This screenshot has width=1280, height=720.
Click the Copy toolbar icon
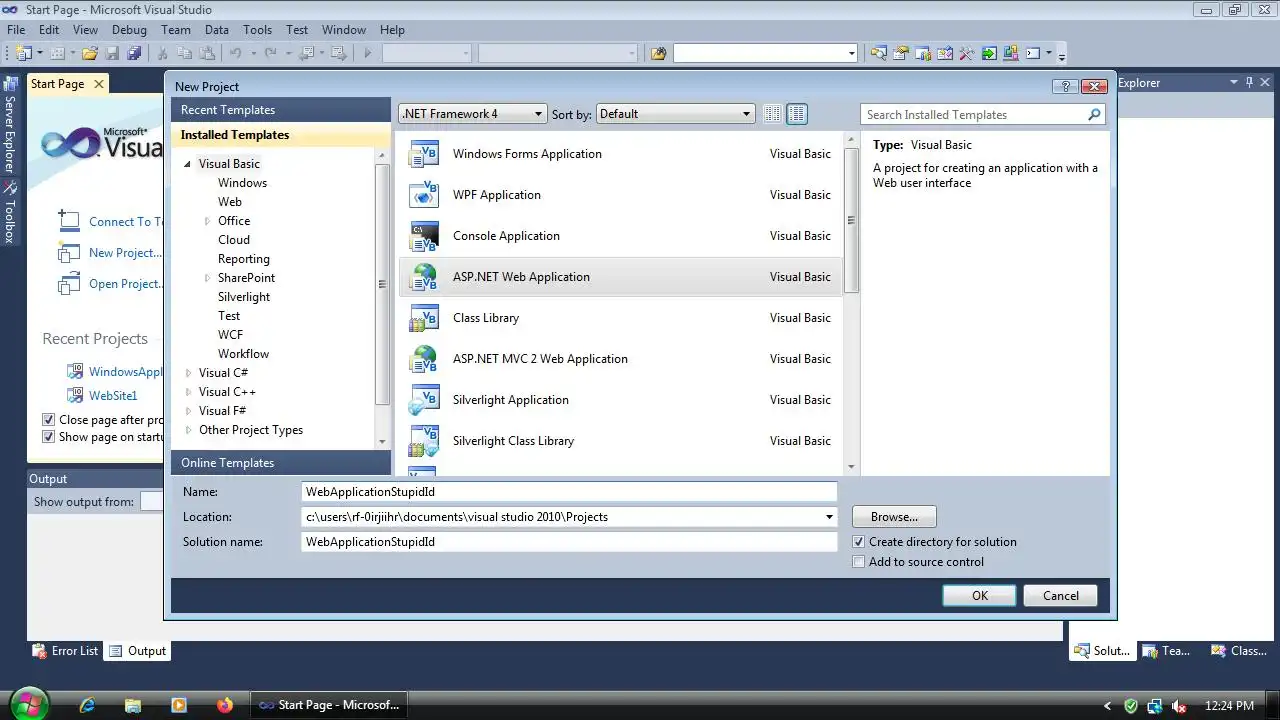(x=185, y=53)
